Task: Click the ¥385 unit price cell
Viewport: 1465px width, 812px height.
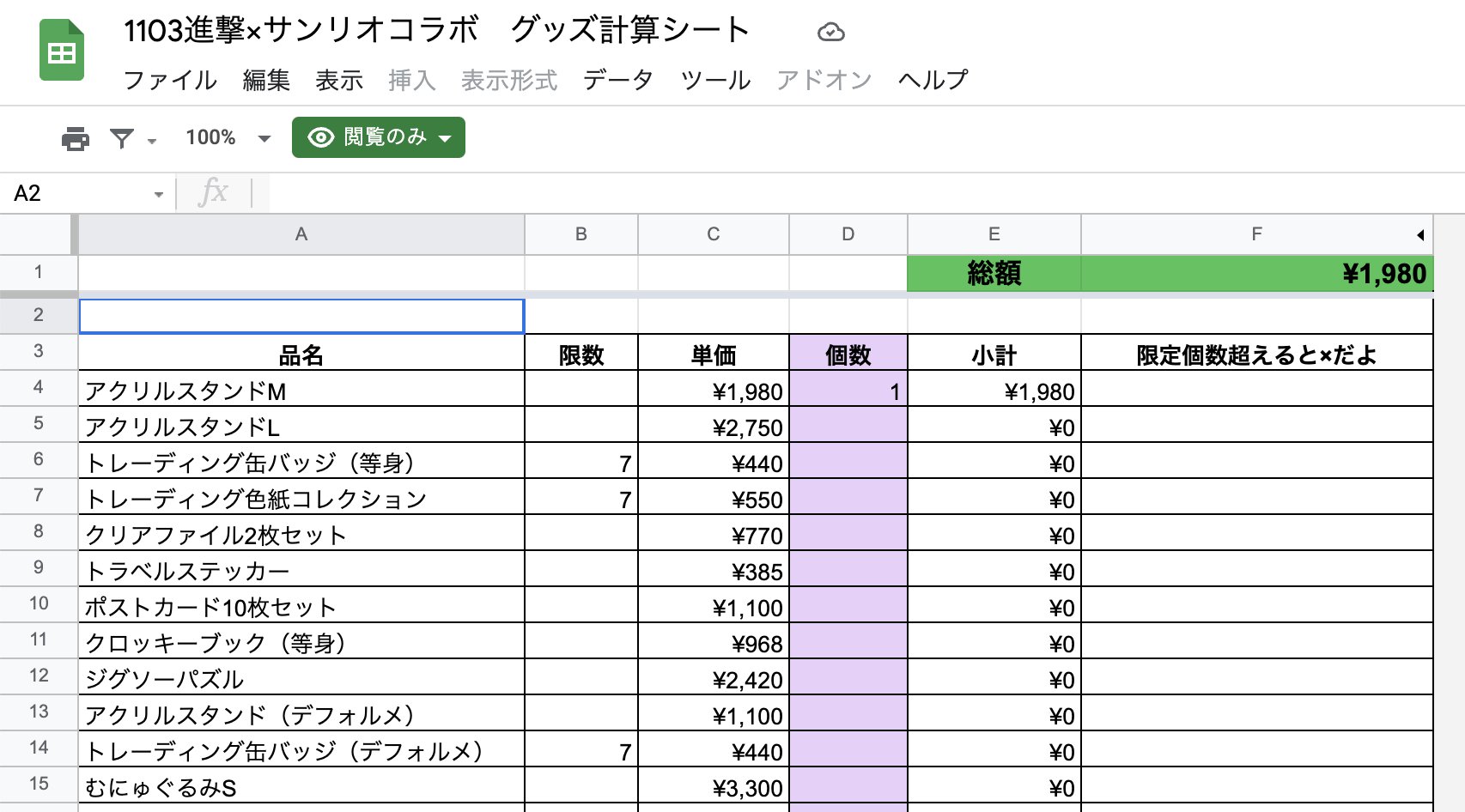Action: (714, 569)
